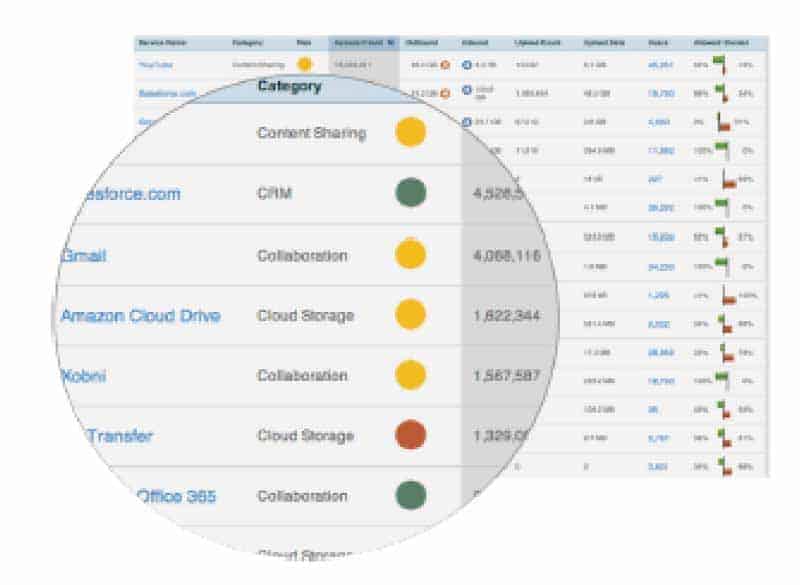Open the users count link in YouTube row
Screen dimensions: 800x585
coord(660,65)
